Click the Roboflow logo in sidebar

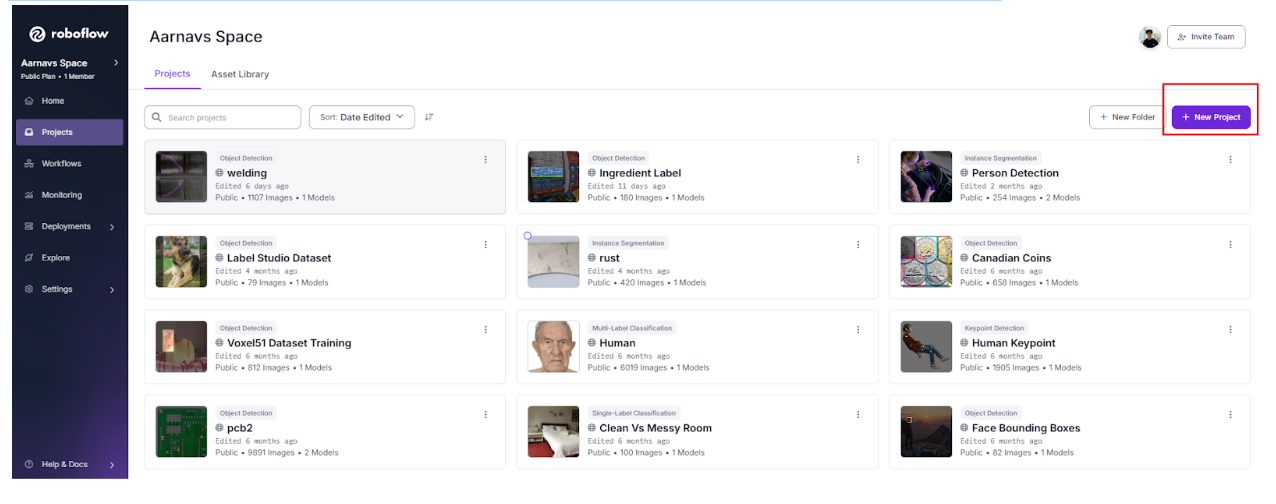tap(69, 34)
